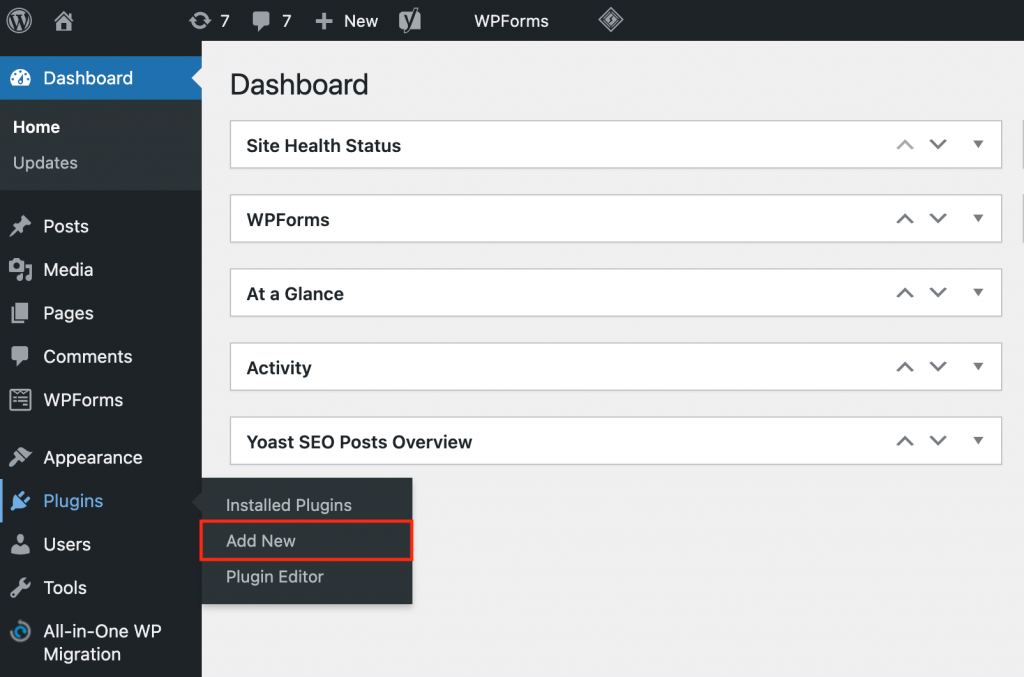
Task: Toggle the WPForms panel triangle
Action: point(978,219)
